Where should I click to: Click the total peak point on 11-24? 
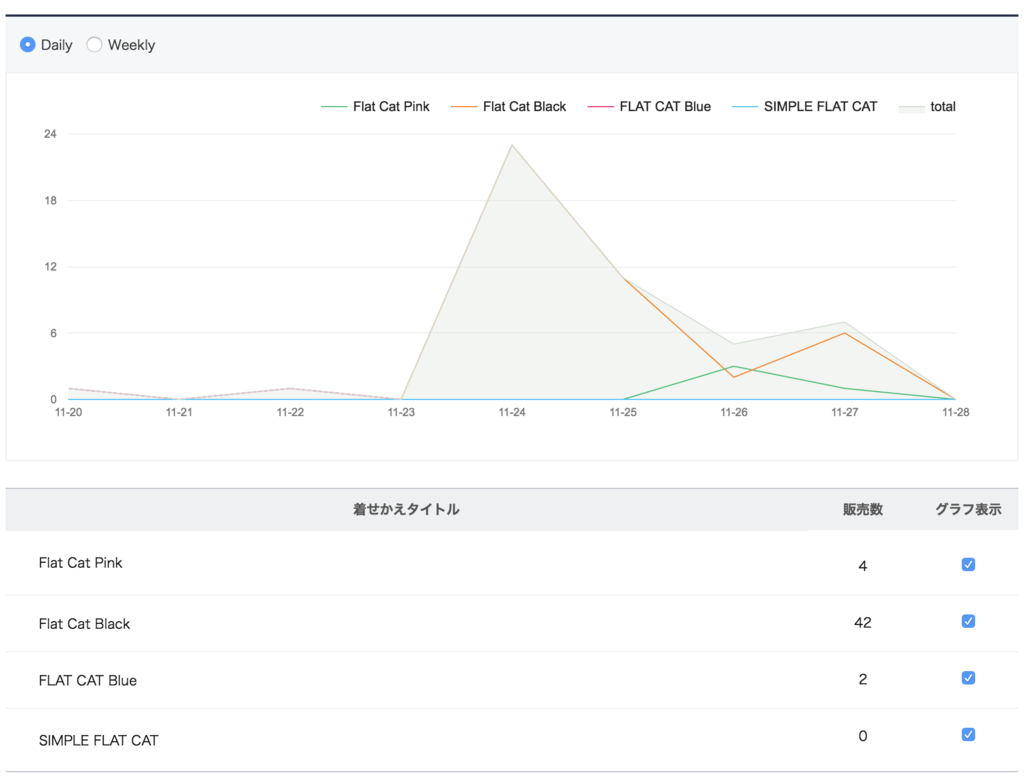click(x=512, y=145)
